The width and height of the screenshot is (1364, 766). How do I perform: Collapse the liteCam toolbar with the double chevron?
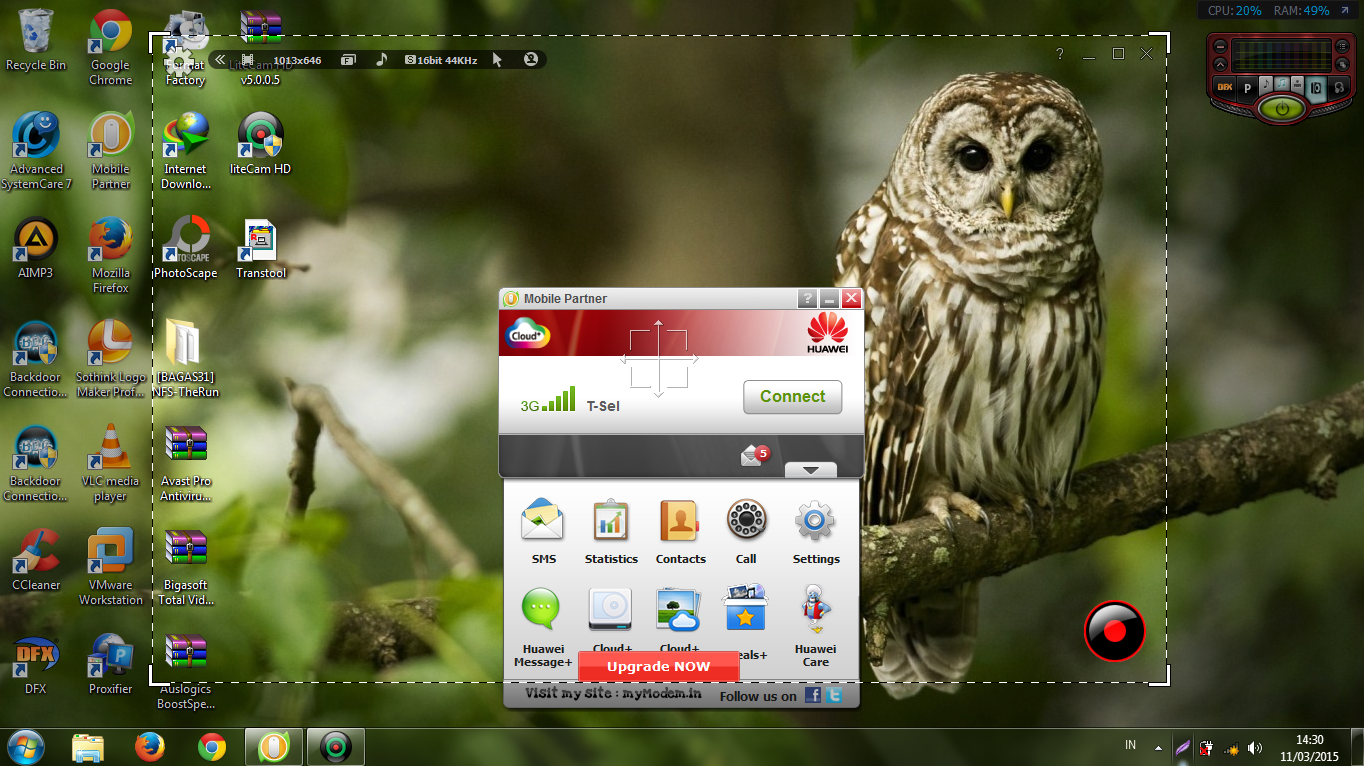(219, 59)
